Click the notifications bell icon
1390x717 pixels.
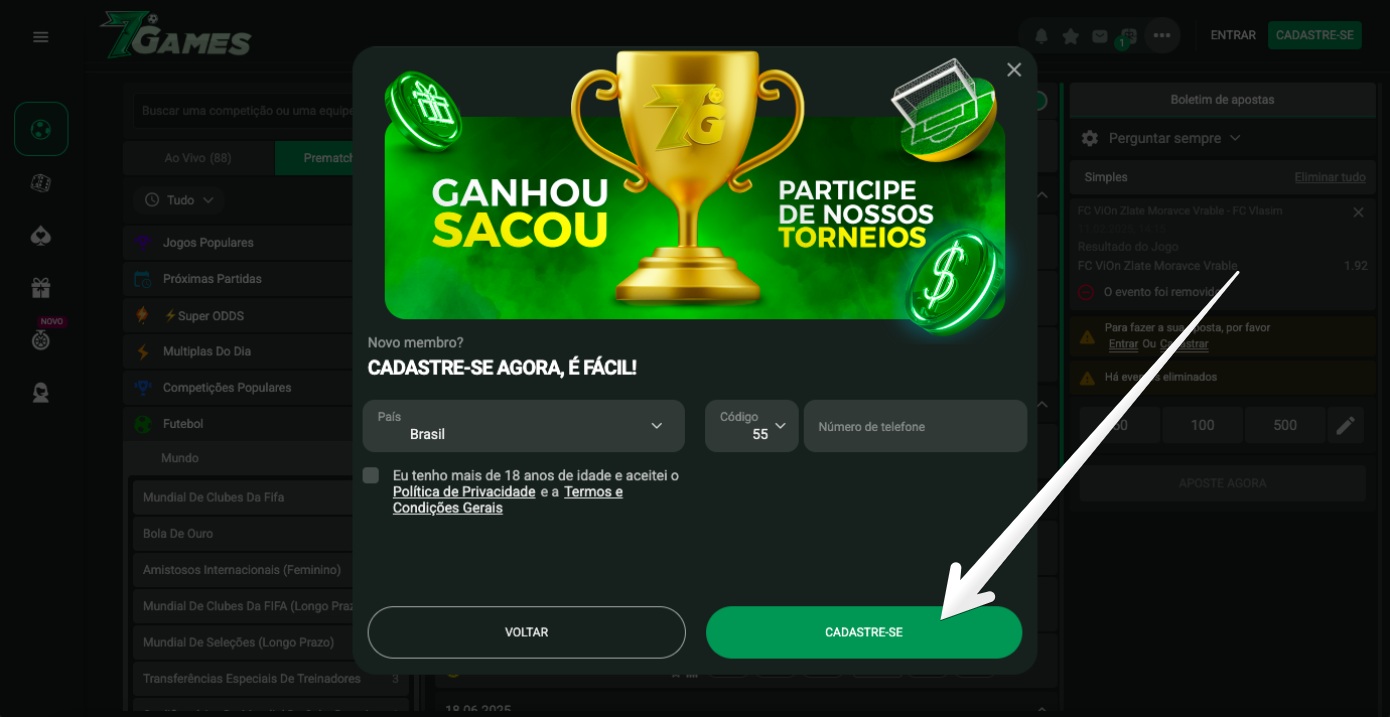[x=1041, y=36]
